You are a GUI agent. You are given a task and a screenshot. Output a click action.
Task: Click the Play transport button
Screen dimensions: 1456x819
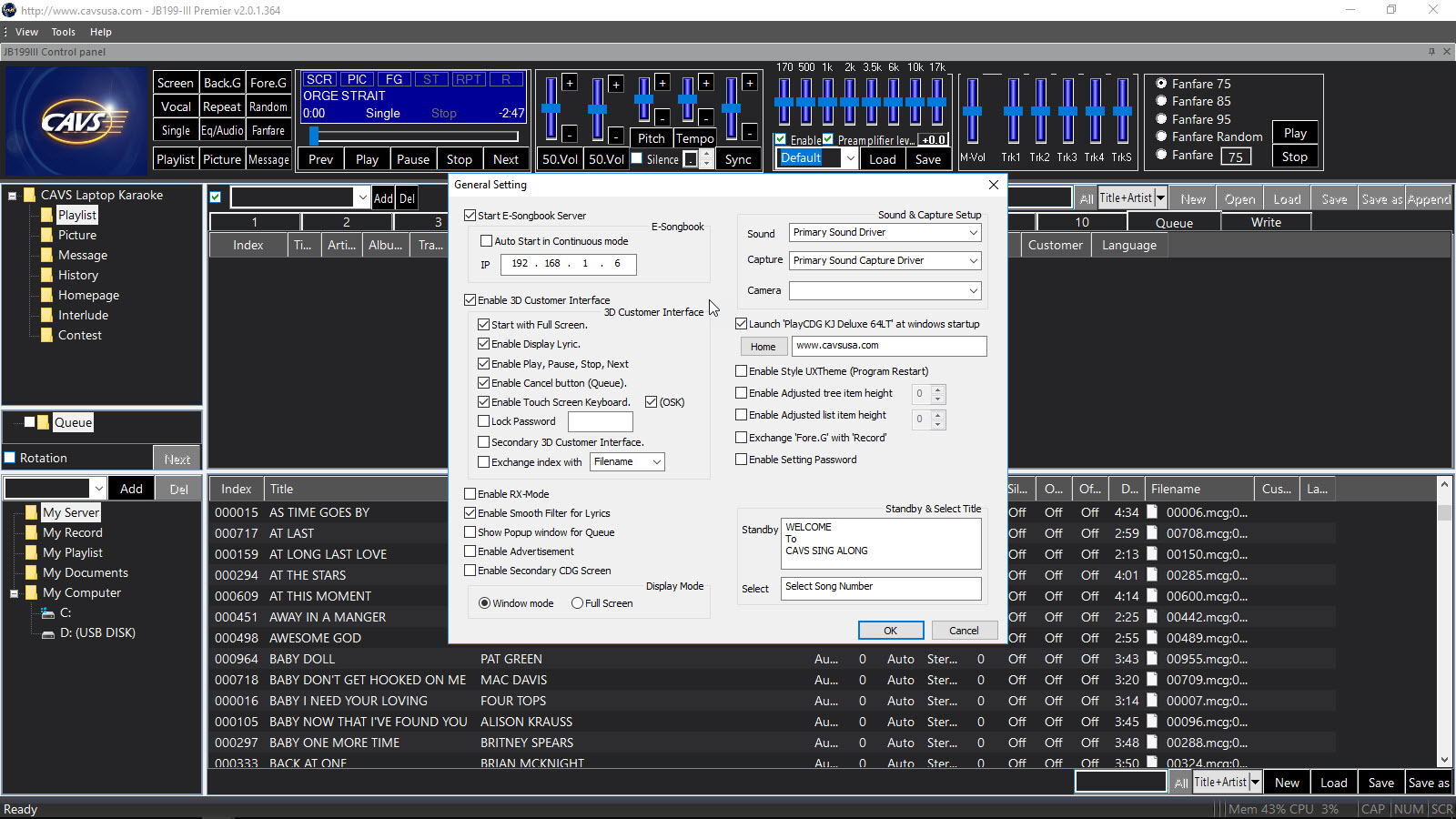pyautogui.click(x=367, y=159)
